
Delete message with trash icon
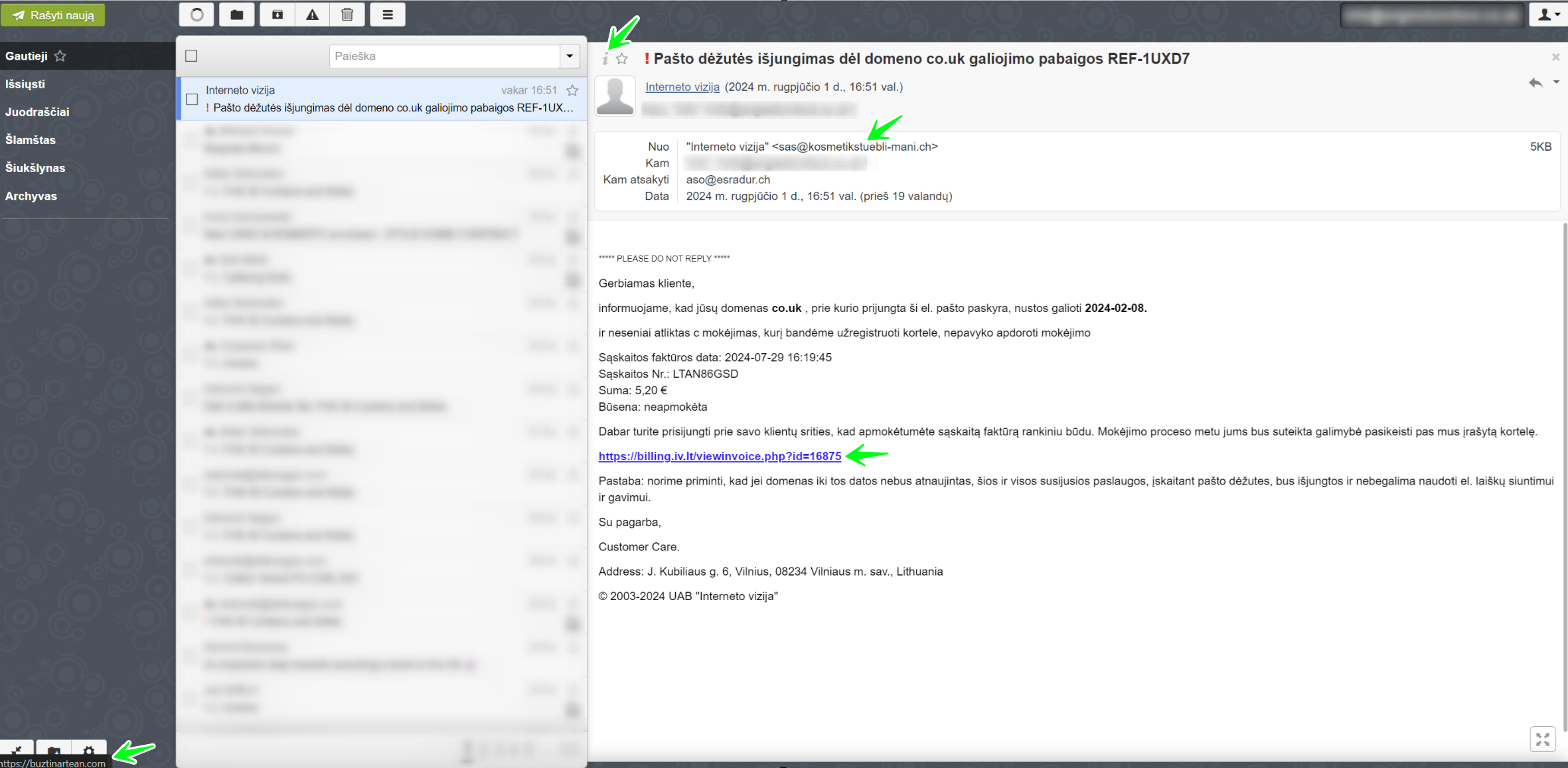point(347,15)
